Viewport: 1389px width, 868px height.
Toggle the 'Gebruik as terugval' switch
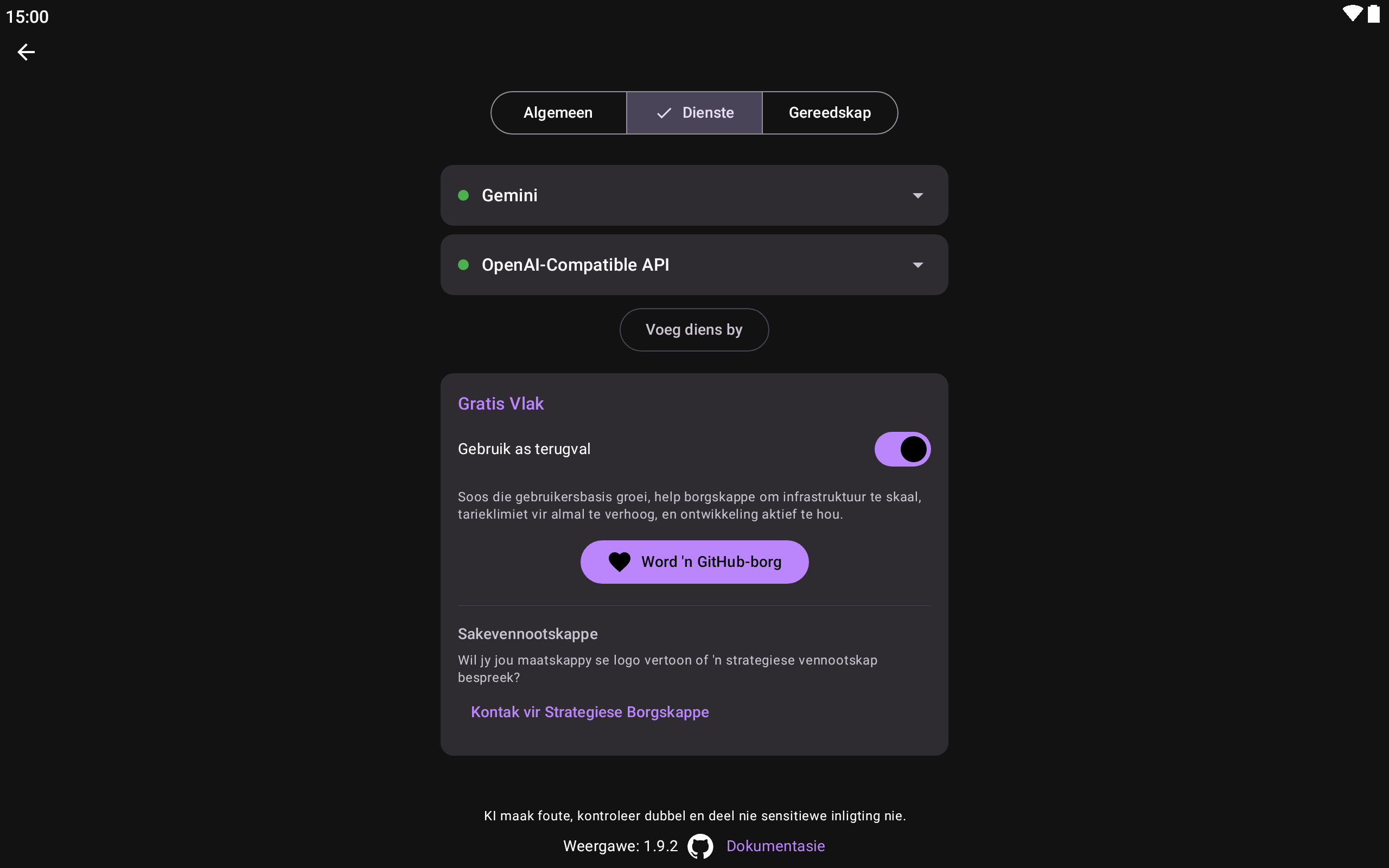[x=902, y=449]
